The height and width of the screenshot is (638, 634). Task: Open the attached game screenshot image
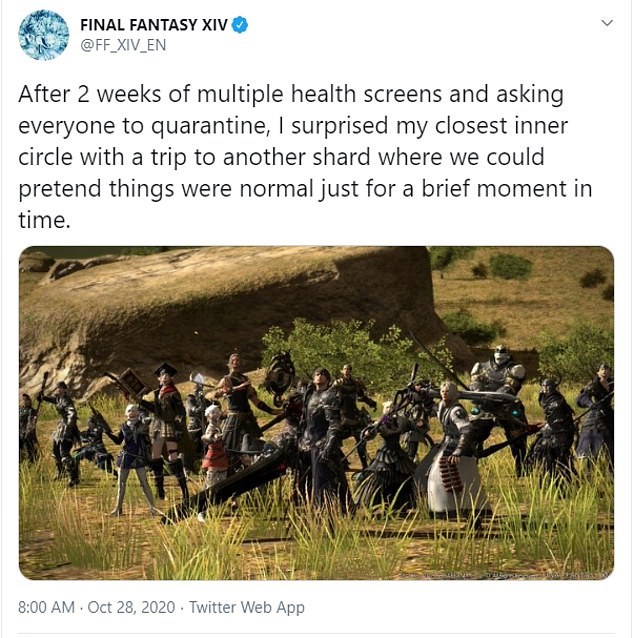(x=316, y=413)
